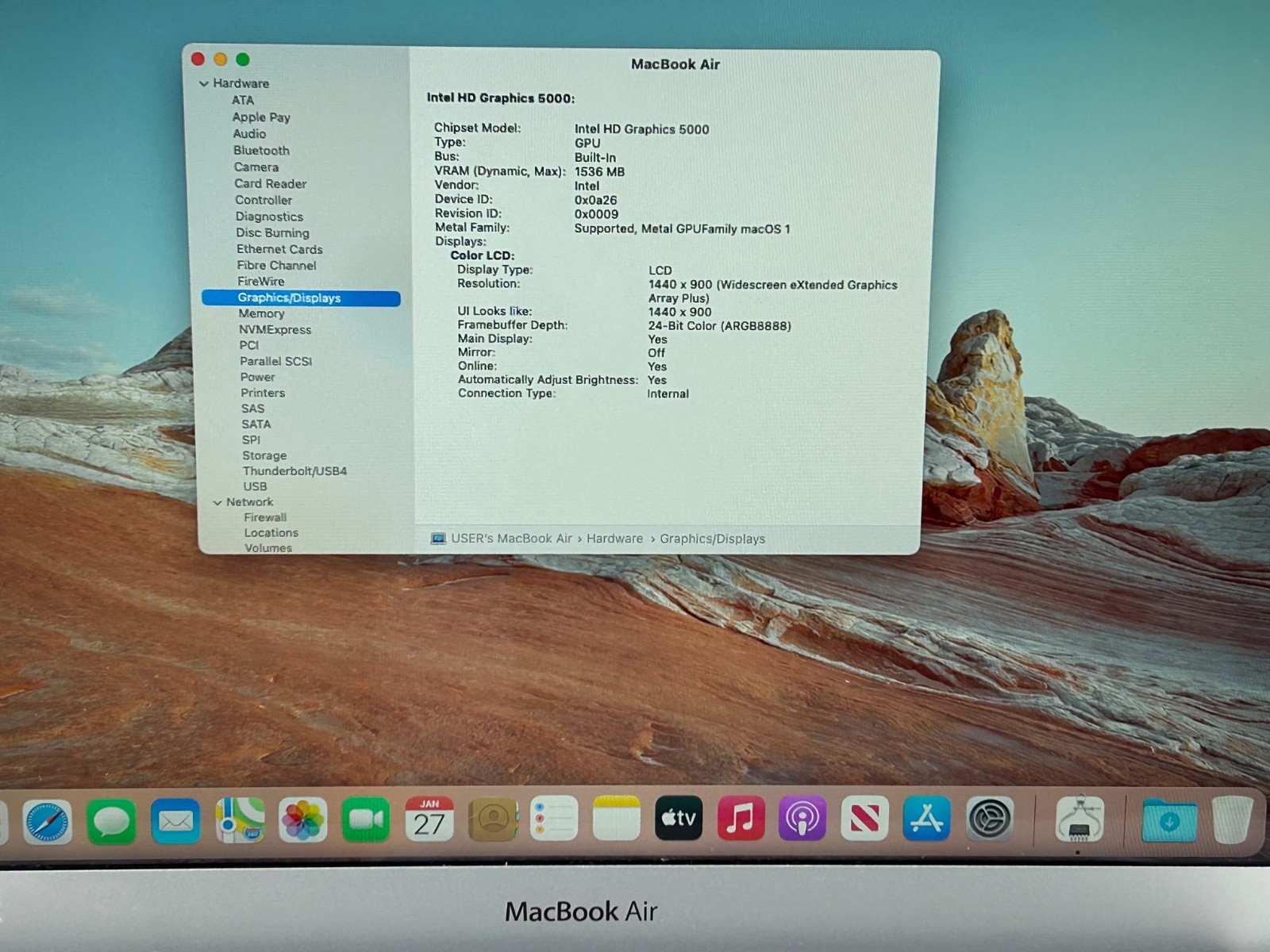The image size is (1270, 952).
Task: Click the Intel HD Graphics 5000 heading
Action: click(x=501, y=98)
